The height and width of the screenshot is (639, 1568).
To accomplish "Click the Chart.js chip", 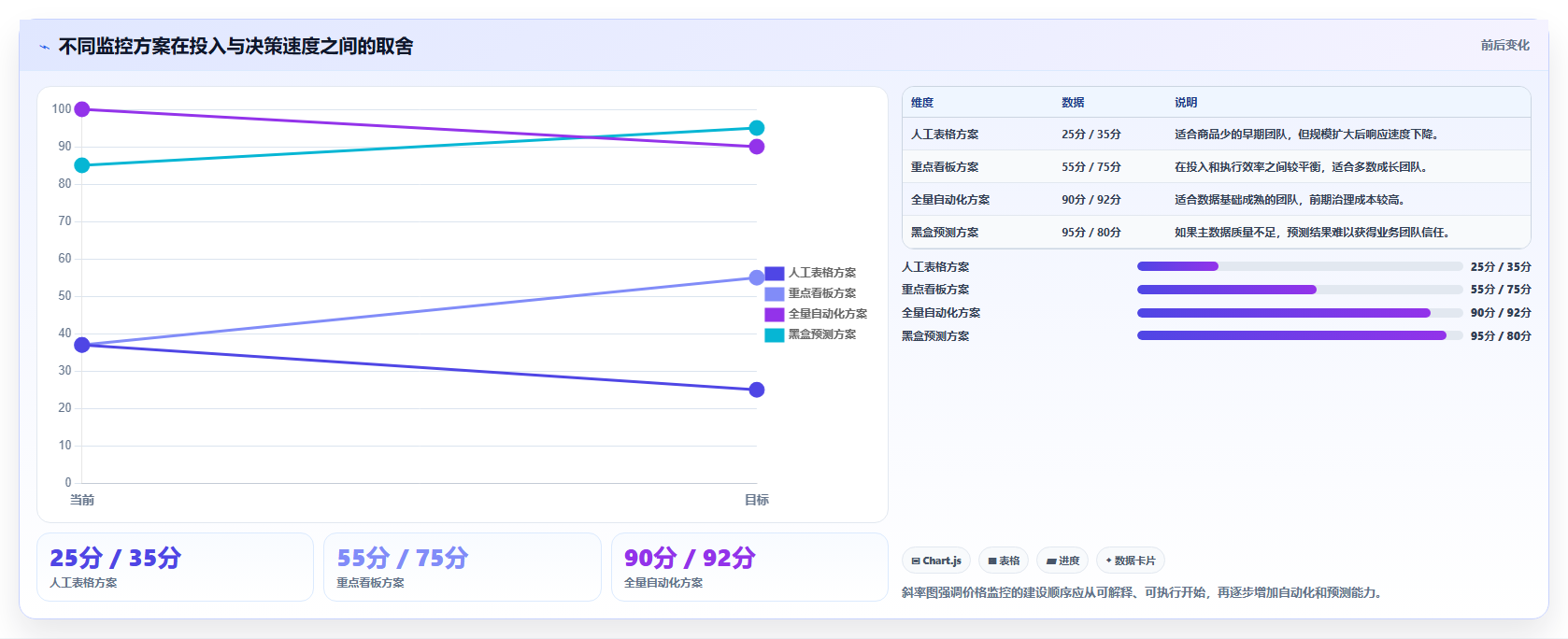I will pos(936,561).
